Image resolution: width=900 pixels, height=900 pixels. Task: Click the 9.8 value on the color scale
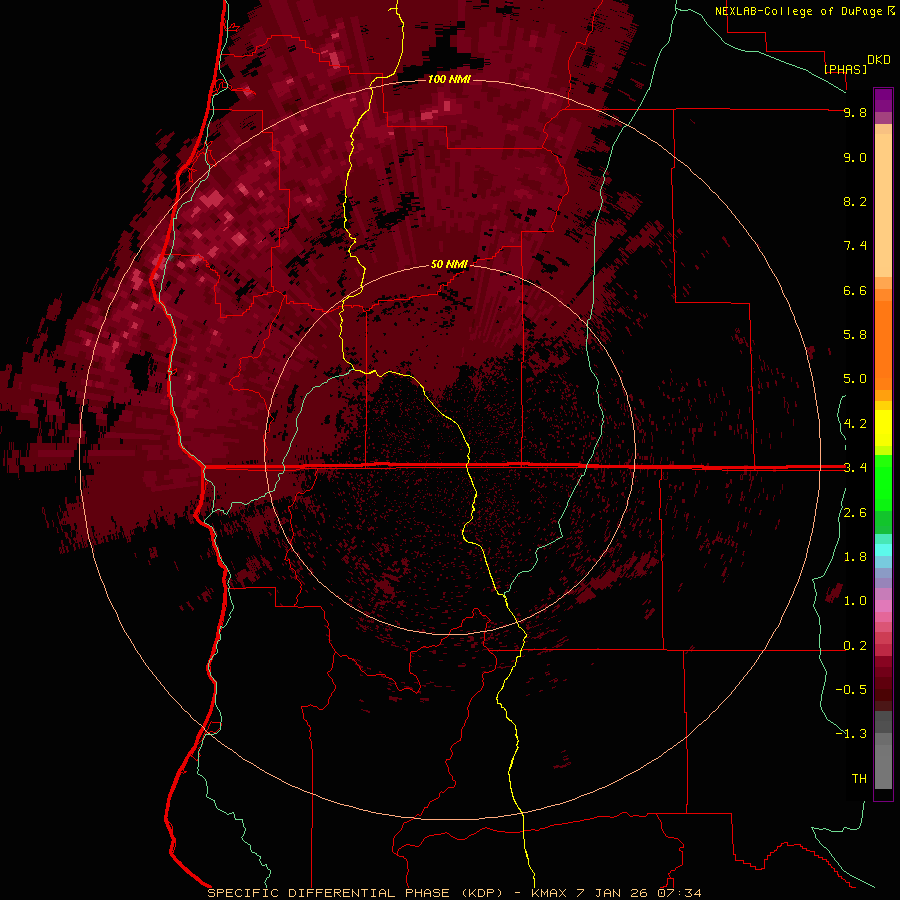(855, 112)
